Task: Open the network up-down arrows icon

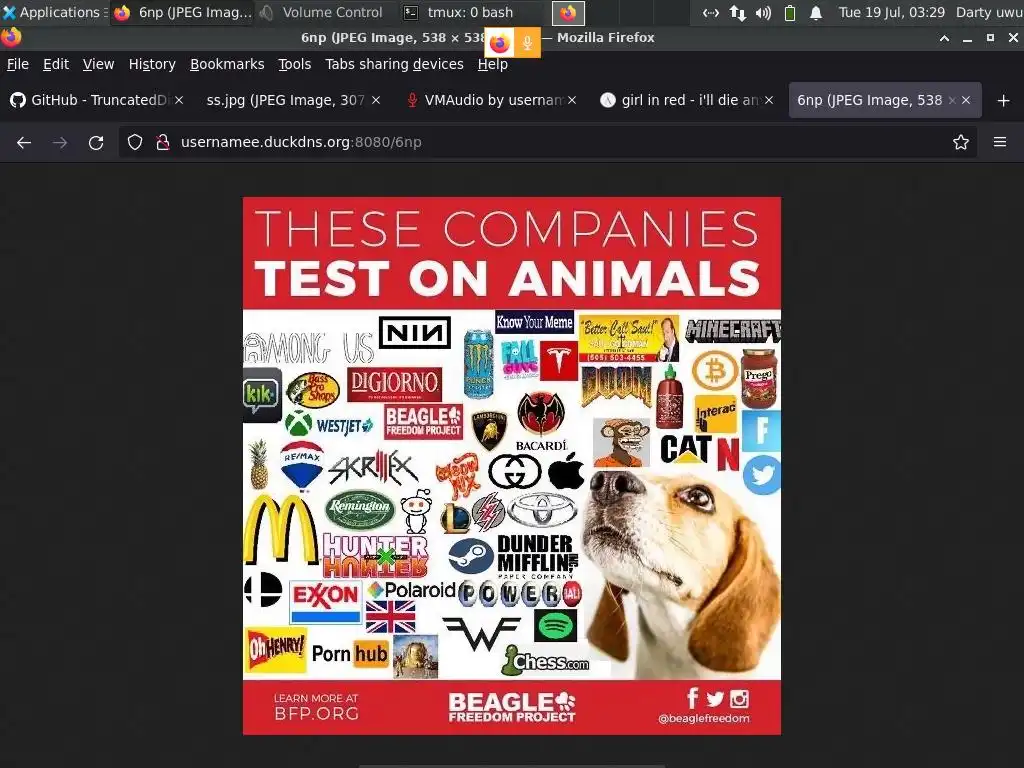Action: (x=738, y=12)
